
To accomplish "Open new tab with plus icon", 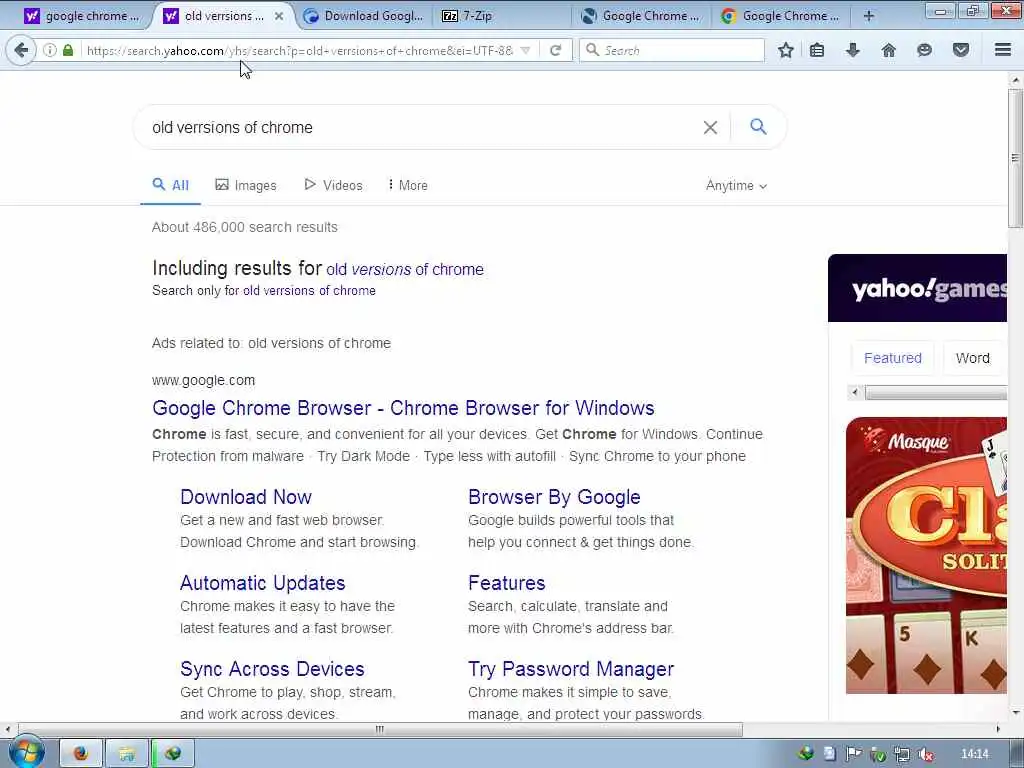I will [x=869, y=16].
